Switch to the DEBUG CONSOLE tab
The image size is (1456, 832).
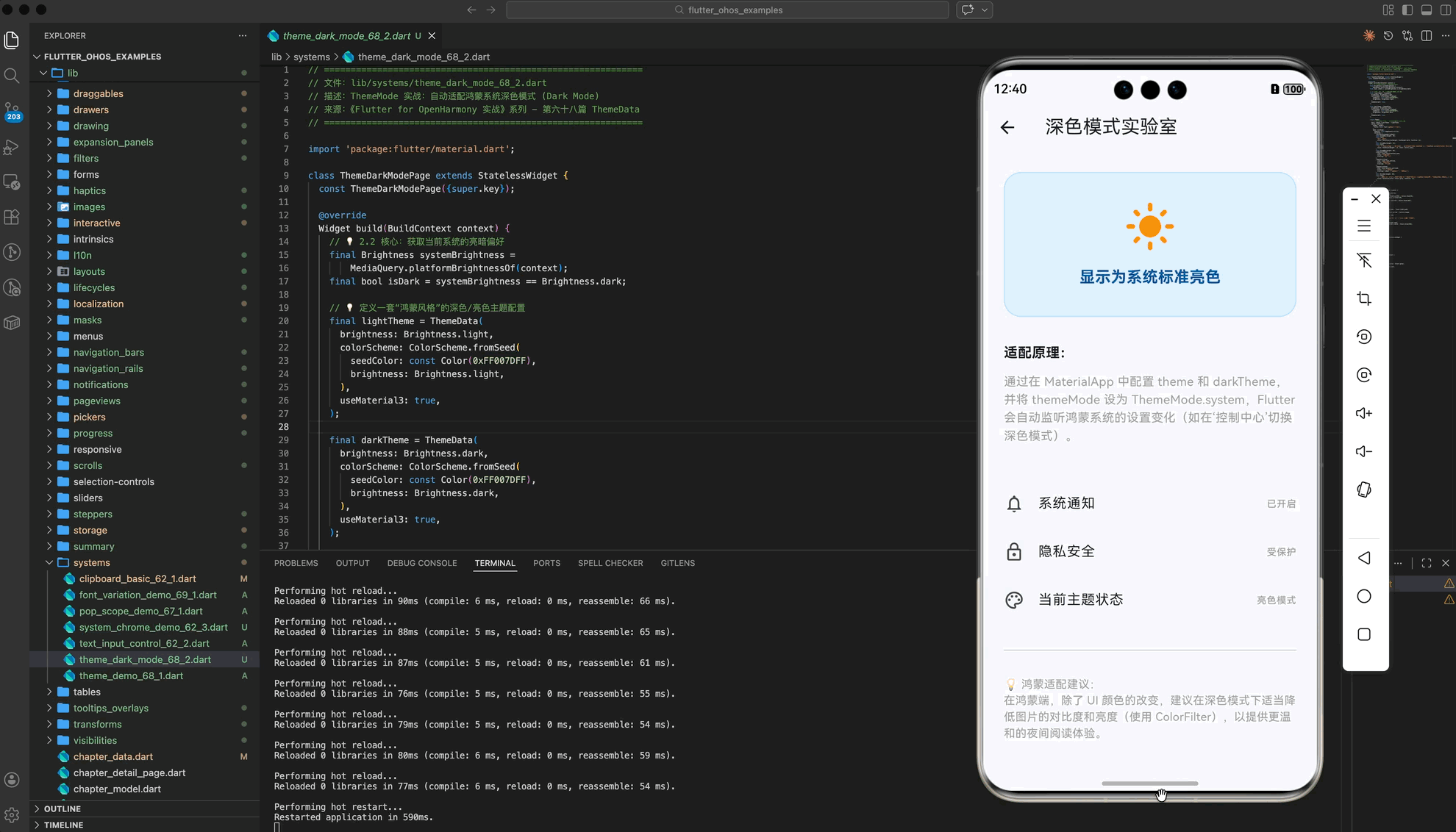click(x=421, y=563)
